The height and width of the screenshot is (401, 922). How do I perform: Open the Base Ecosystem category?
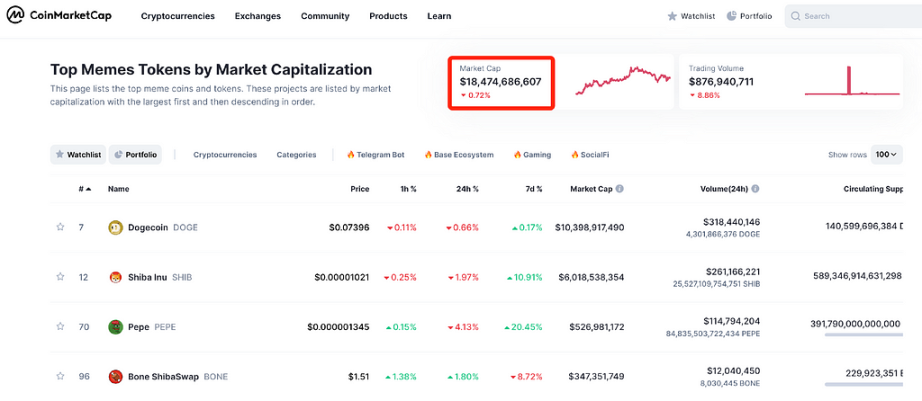coord(459,155)
